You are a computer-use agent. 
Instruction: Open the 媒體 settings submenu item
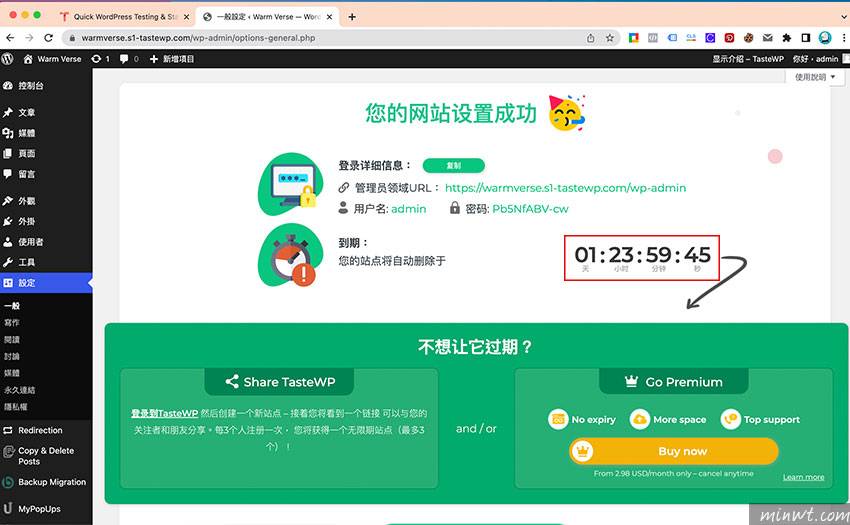click(12, 373)
